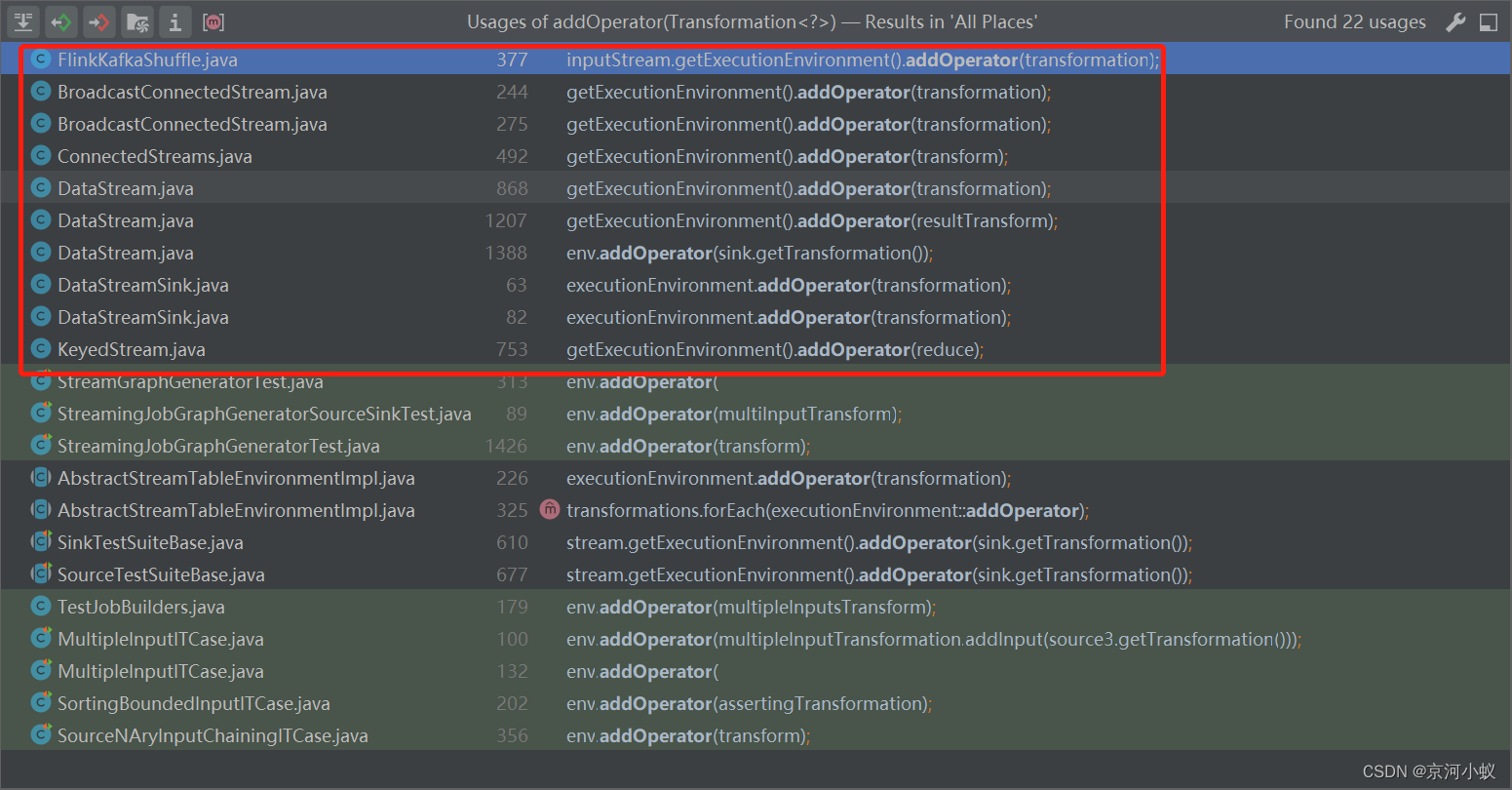Click class icon beside KeyedStream.java
This screenshot has height=790, width=1512.
click(40, 349)
